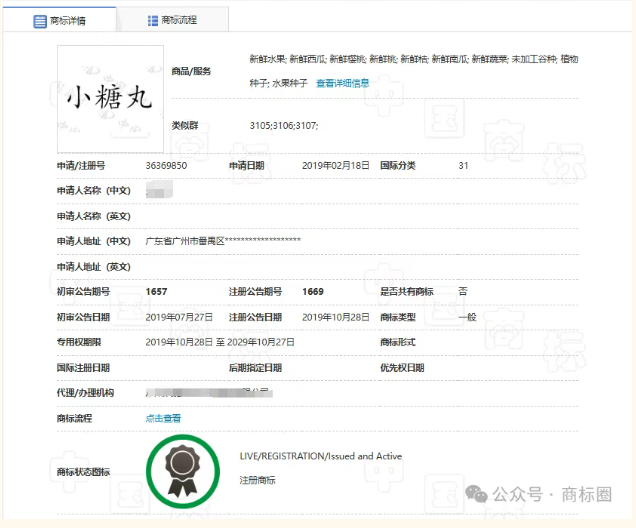Click 点击查看 next to 商标流程

[x=164, y=418]
